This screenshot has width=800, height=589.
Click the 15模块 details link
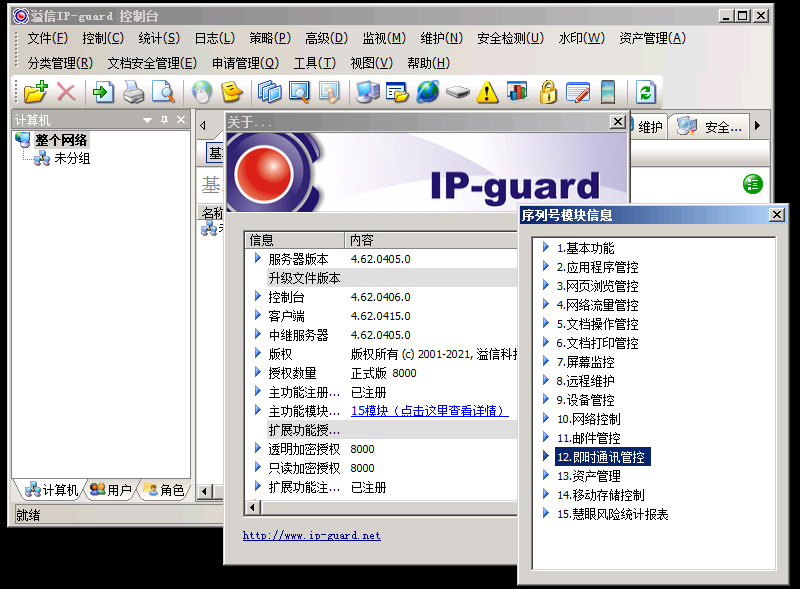[x=430, y=411]
